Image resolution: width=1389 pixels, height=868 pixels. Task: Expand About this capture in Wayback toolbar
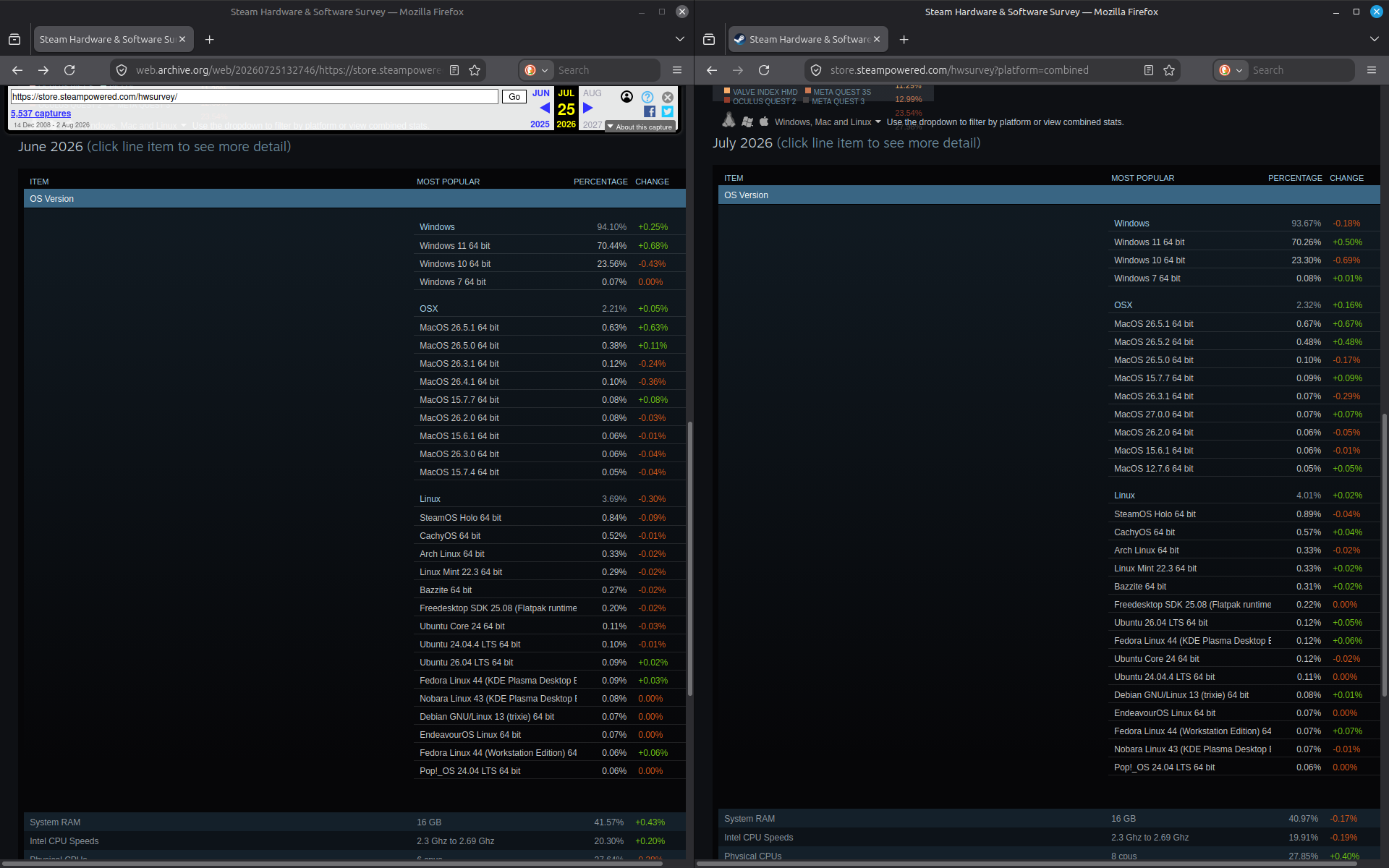tap(640, 127)
